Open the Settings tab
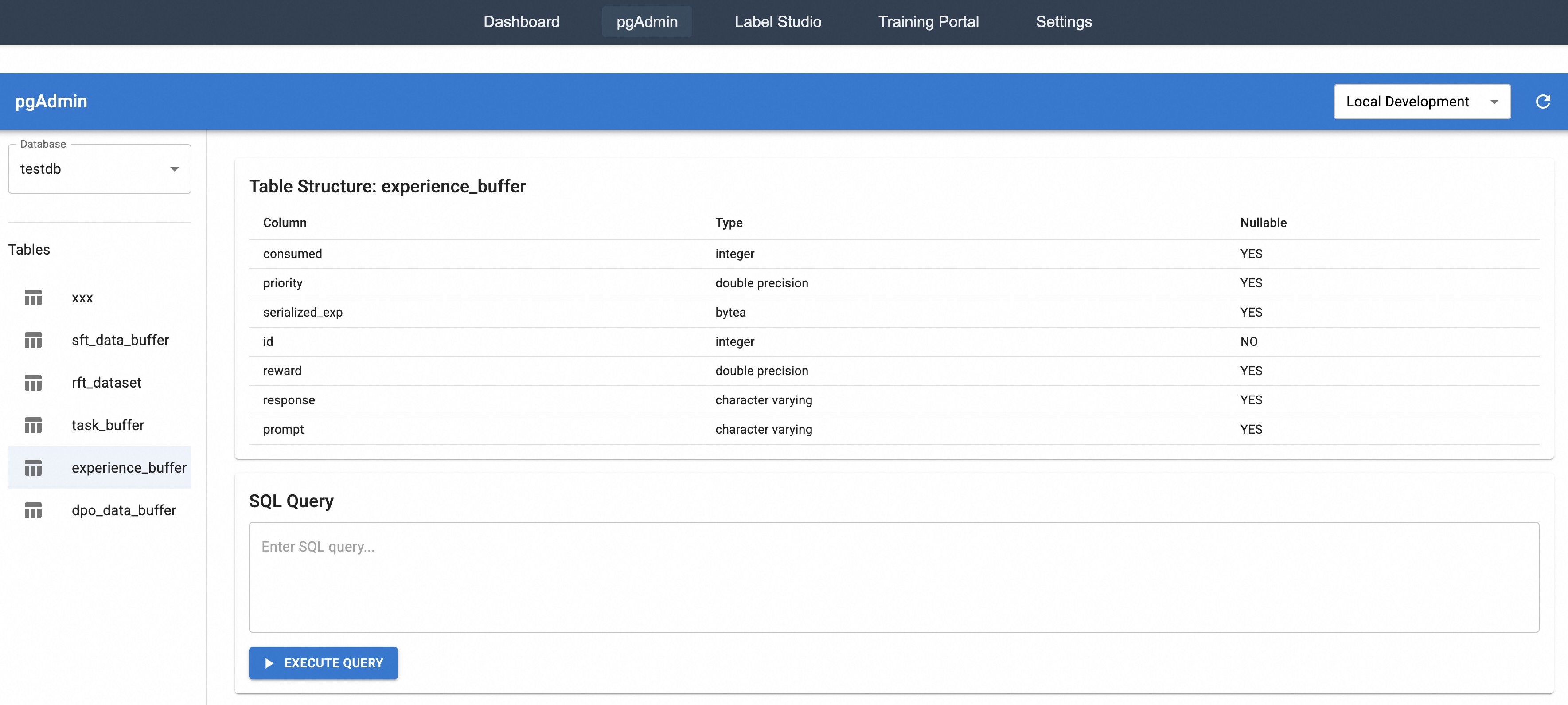Screen dimensions: 1568x705 1063,22
